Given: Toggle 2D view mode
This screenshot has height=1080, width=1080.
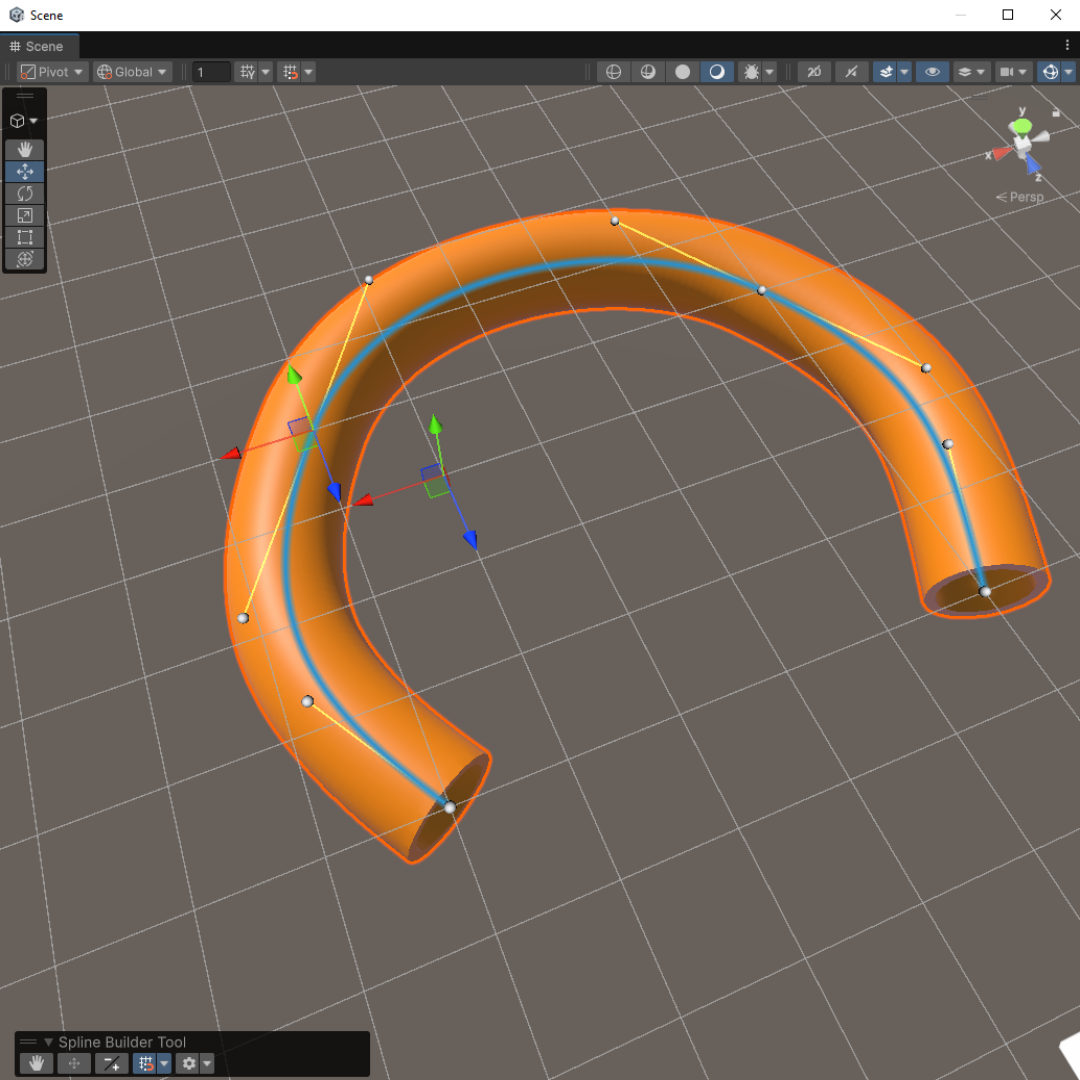Looking at the screenshot, I should click(814, 72).
